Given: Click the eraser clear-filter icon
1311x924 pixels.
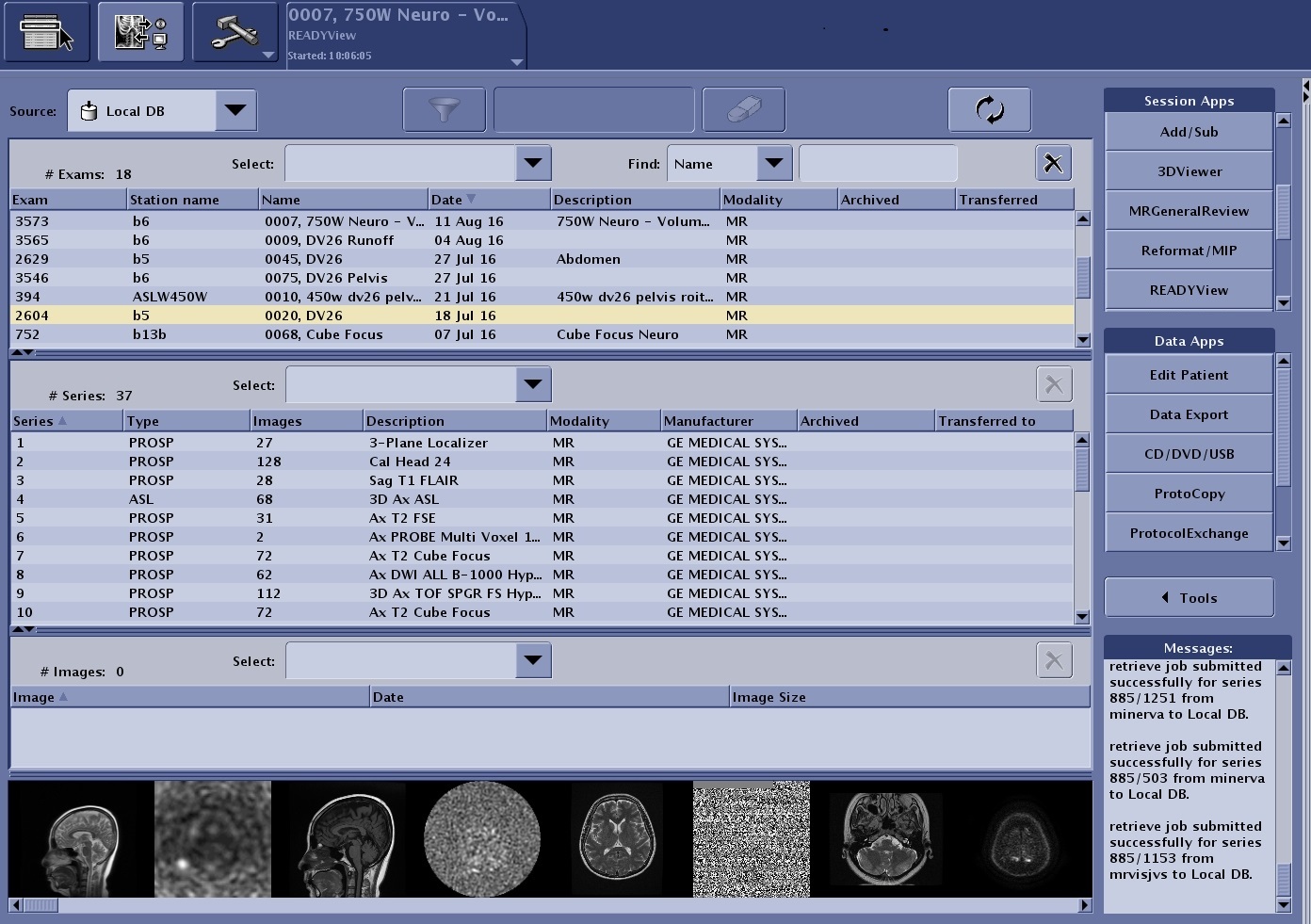Looking at the screenshot, I should (743, 110).
